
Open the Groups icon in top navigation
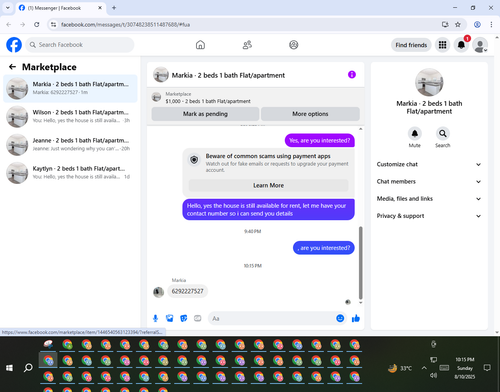coord(294,45)
